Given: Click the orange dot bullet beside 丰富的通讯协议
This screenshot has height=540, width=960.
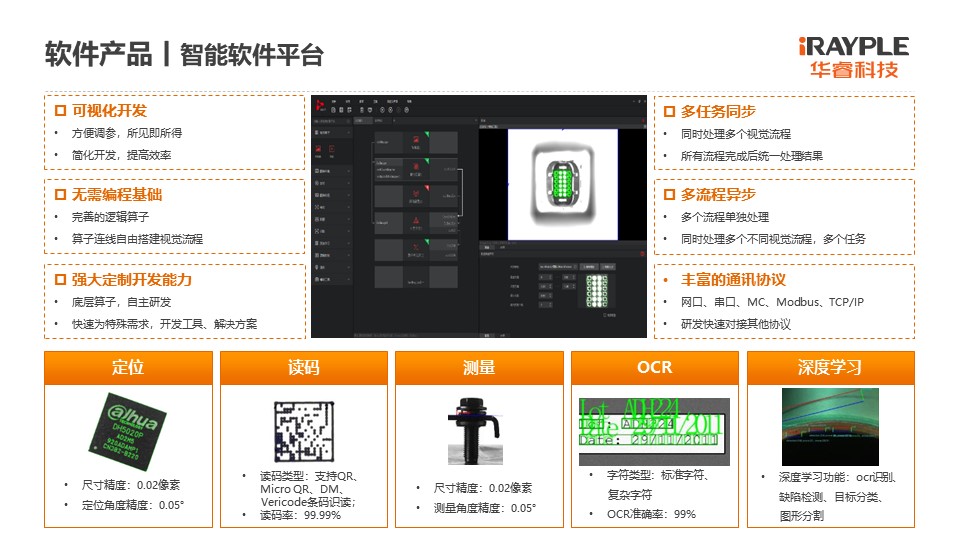Looking at the screenshot, I should pos(668,280).
